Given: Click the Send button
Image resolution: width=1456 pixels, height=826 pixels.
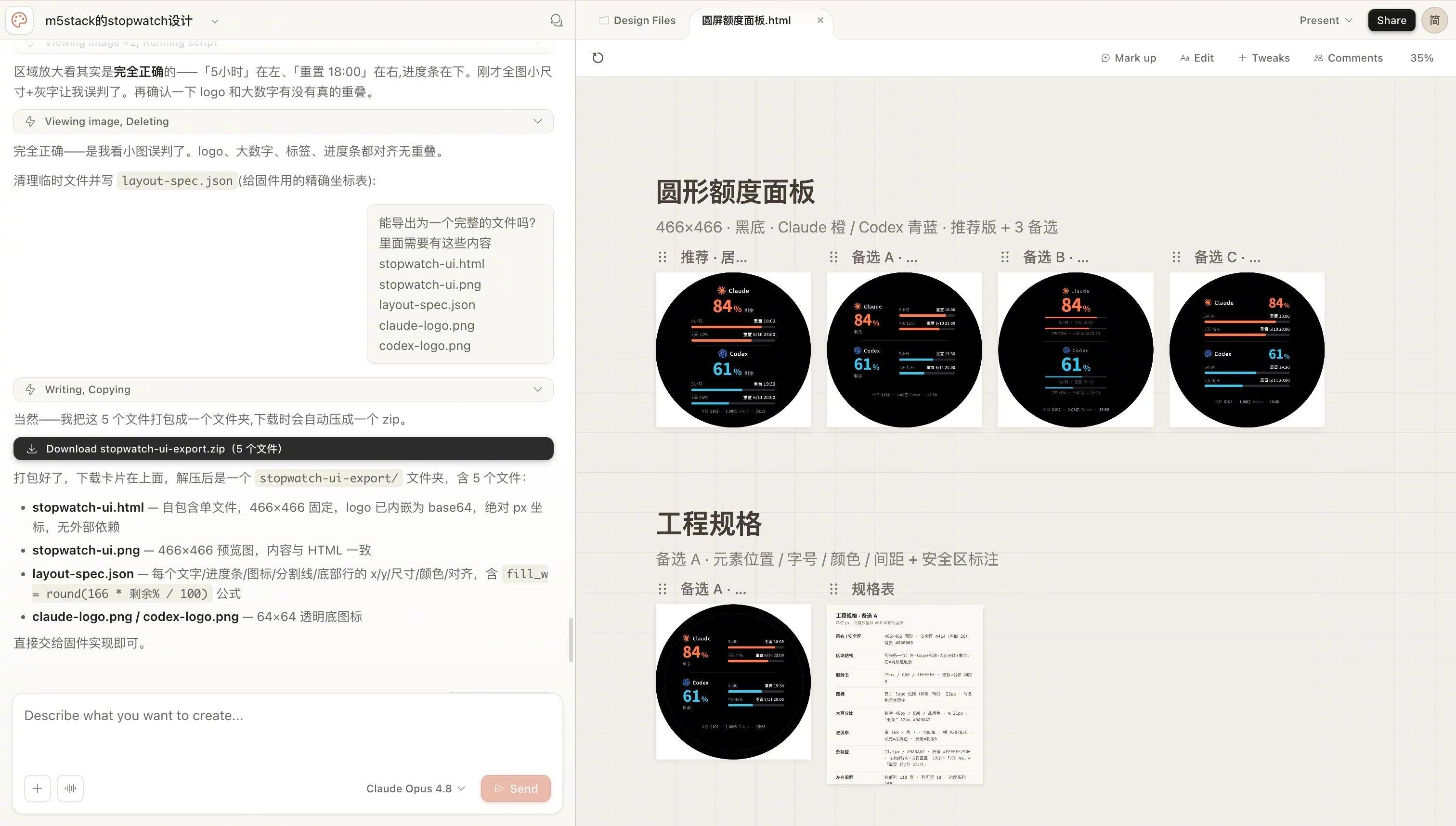Looking at the screenshot, I should [516, 788].
